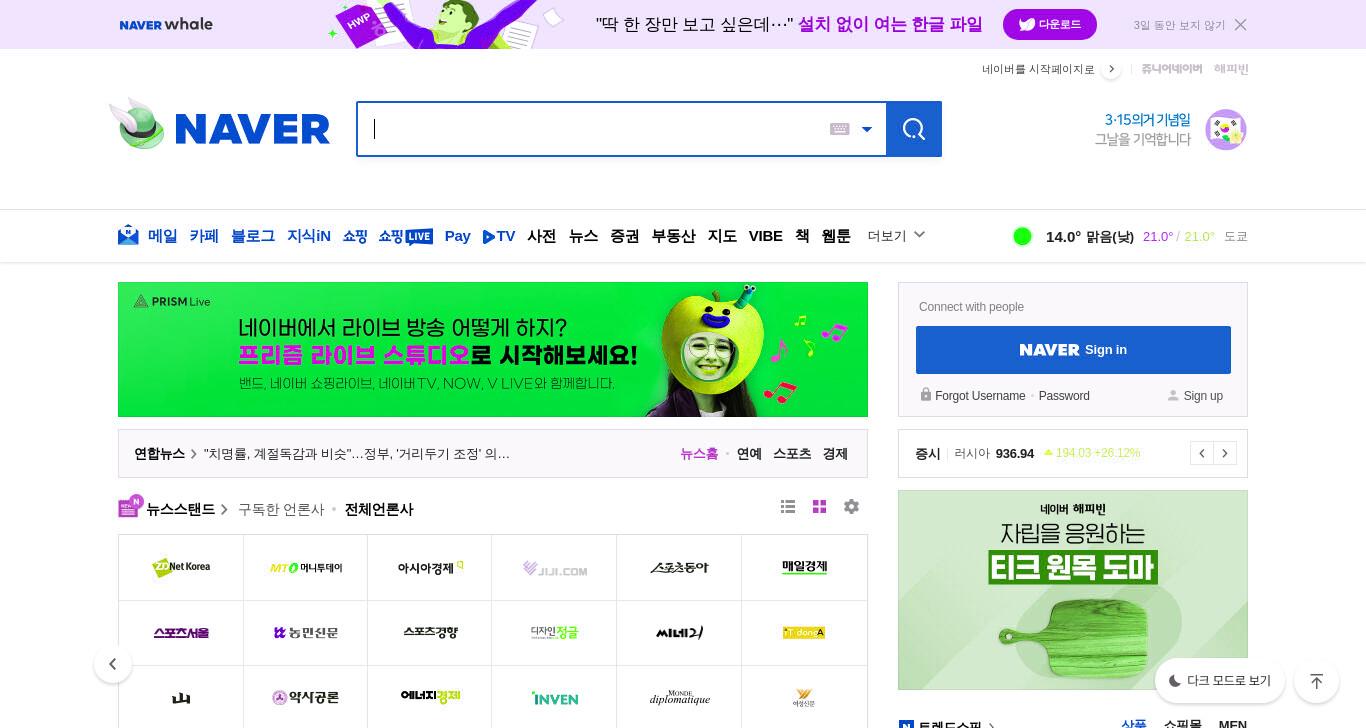The height and width of the screenshot is (728, 1366).
Task: Open the TV menu item with play icon
Action: pyautogui.click(x=499, y=236)
